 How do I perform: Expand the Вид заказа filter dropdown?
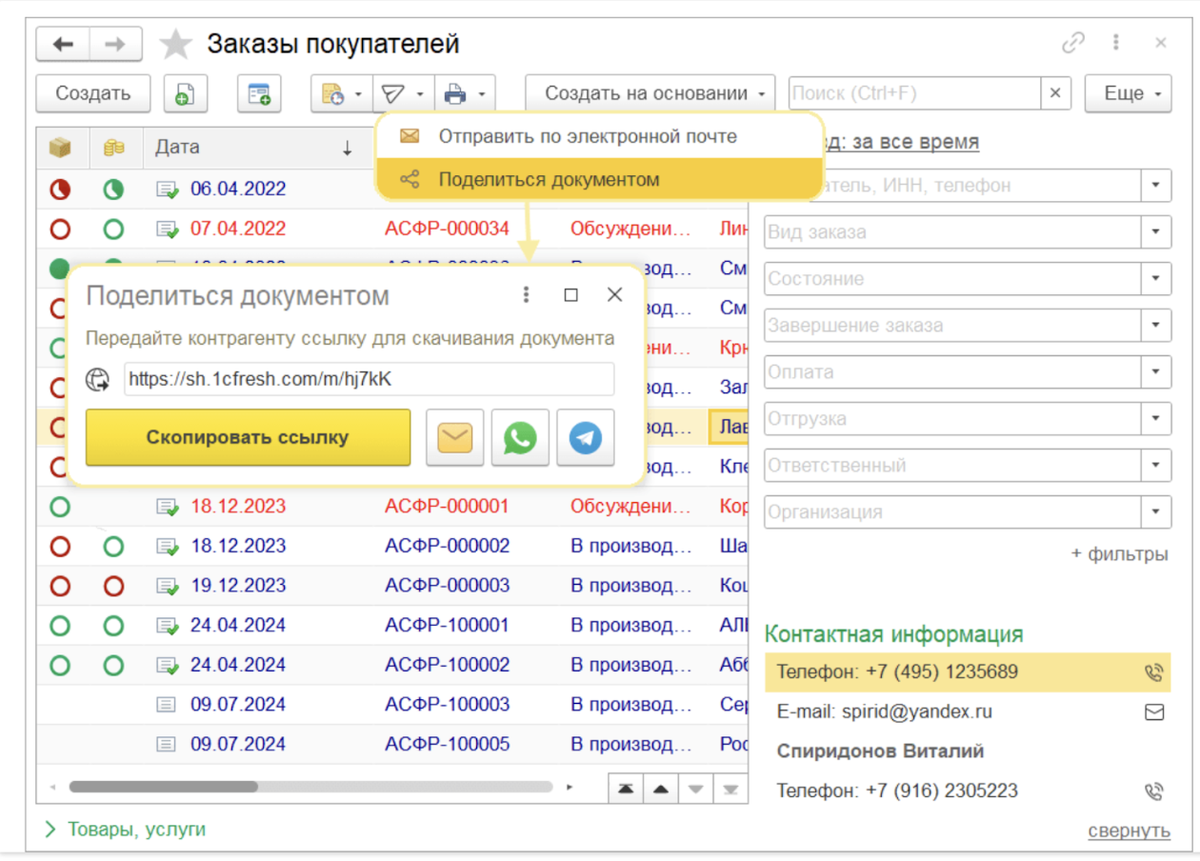[x=1156, y=232]
